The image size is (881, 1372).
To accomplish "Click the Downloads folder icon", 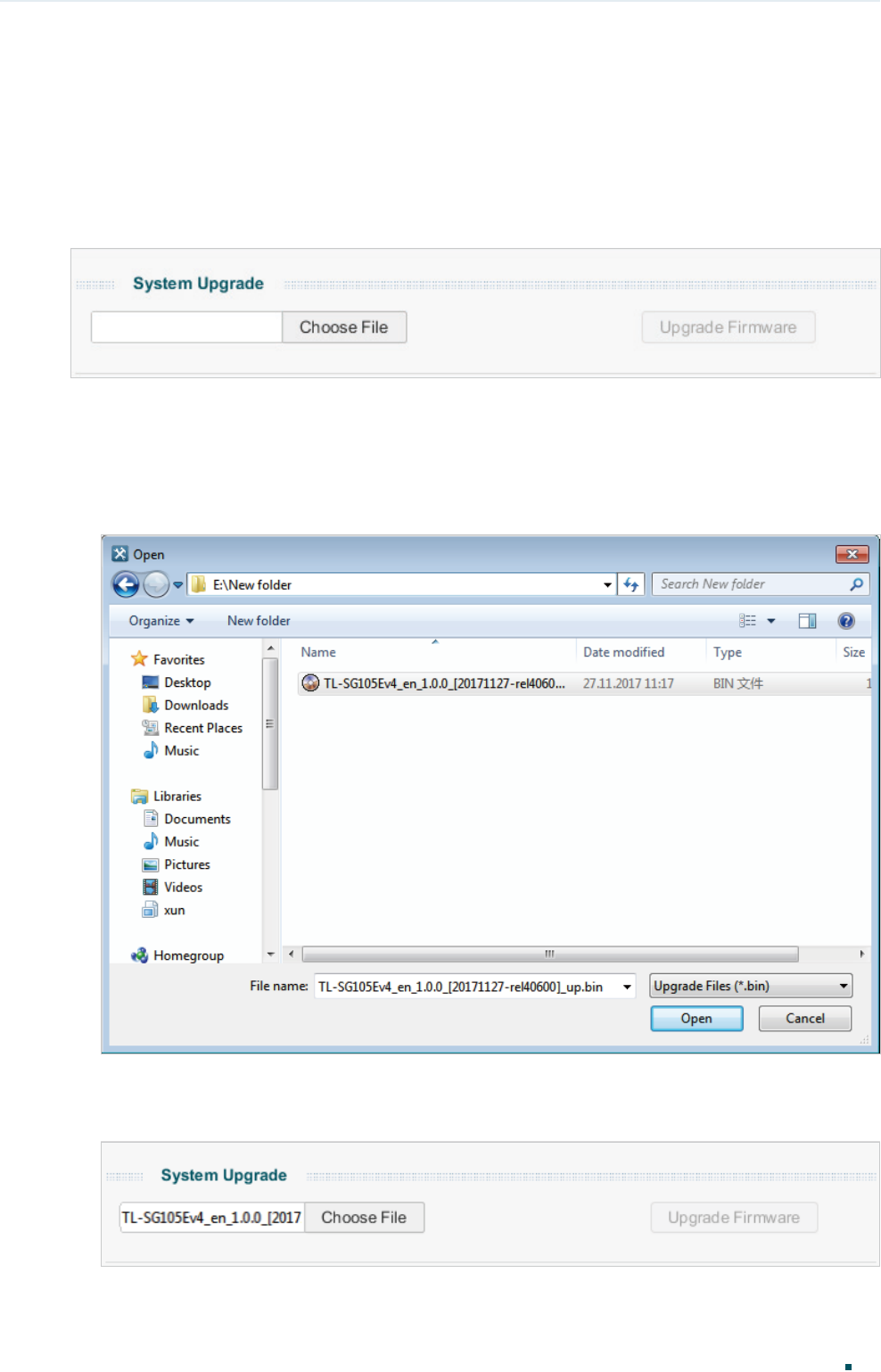I will click(151, 705).
